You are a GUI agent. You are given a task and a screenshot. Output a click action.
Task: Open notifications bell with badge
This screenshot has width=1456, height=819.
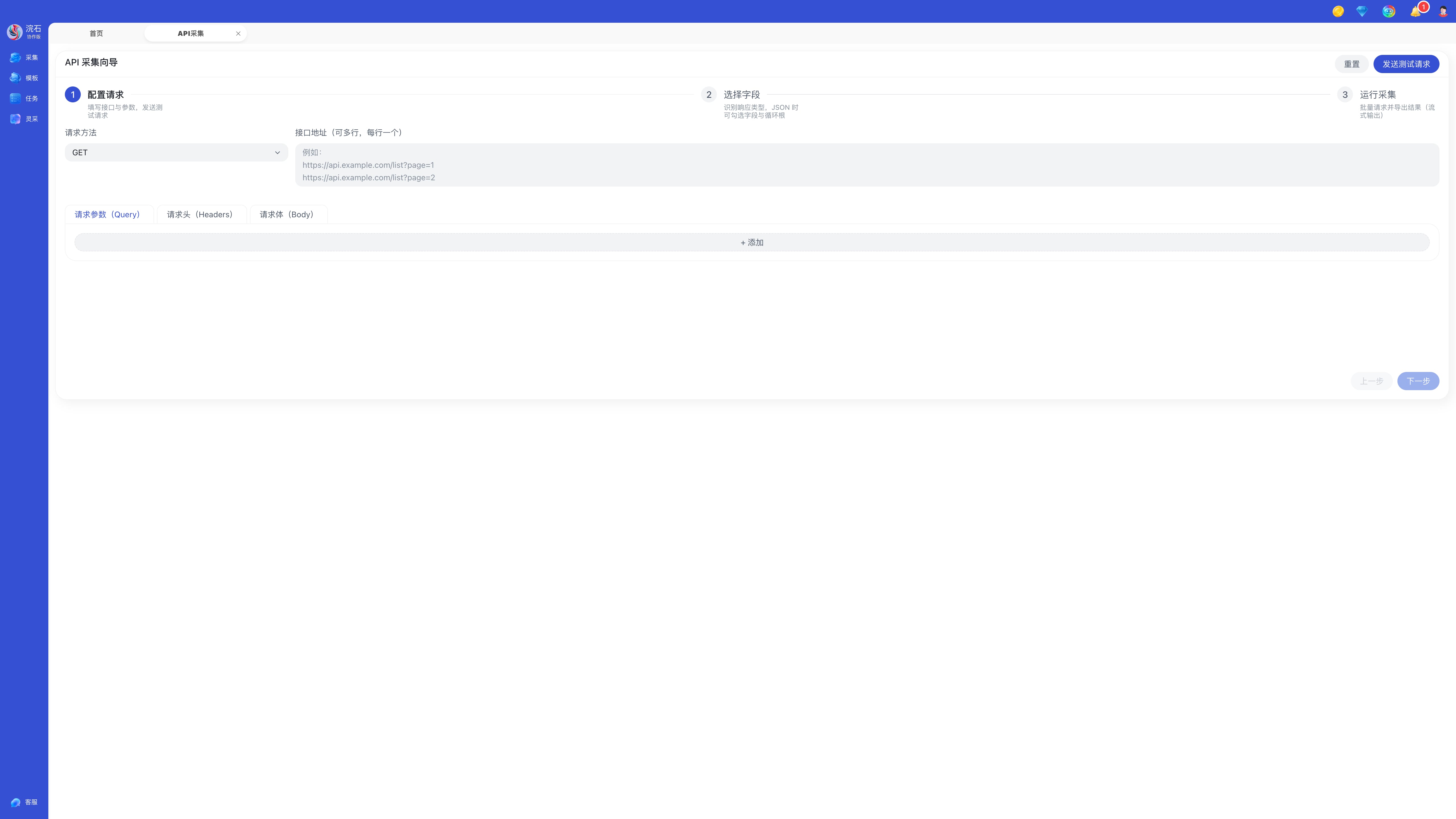tap(1416, 11)
